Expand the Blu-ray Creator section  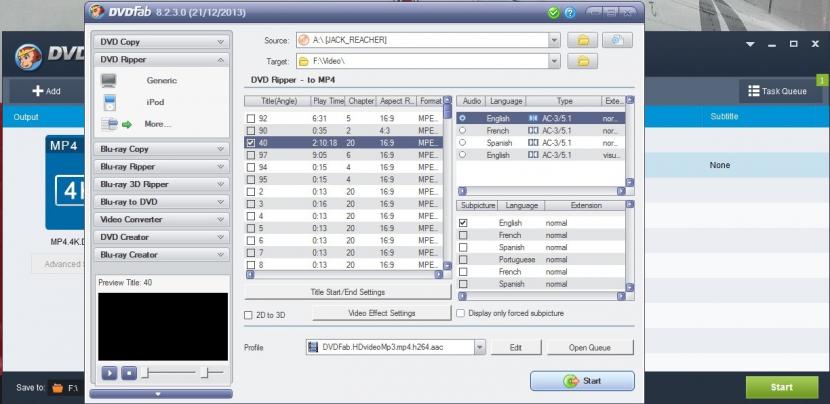[x=161, y=255]
